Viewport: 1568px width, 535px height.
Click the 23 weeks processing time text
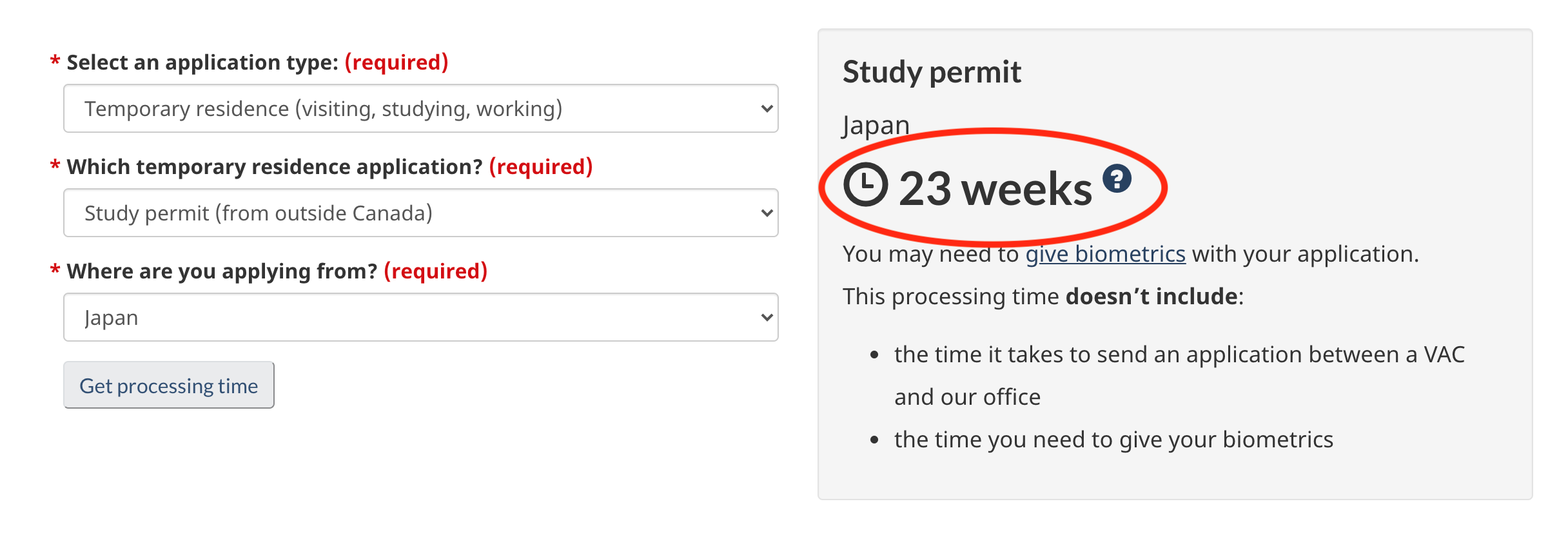click(995, 189)
